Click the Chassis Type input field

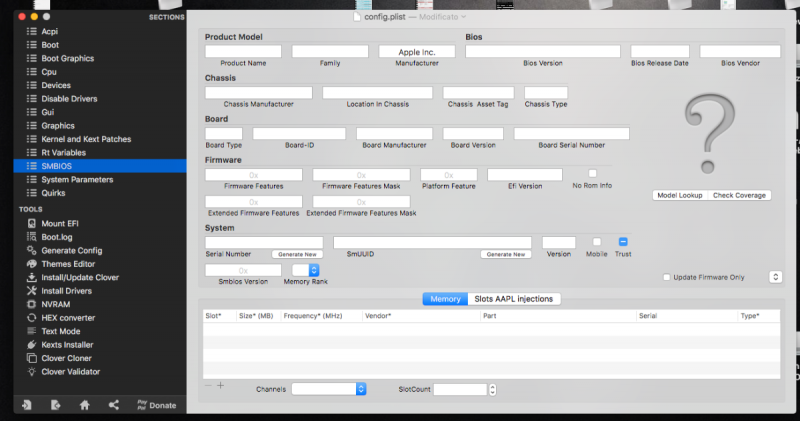(x=546, y=93)
